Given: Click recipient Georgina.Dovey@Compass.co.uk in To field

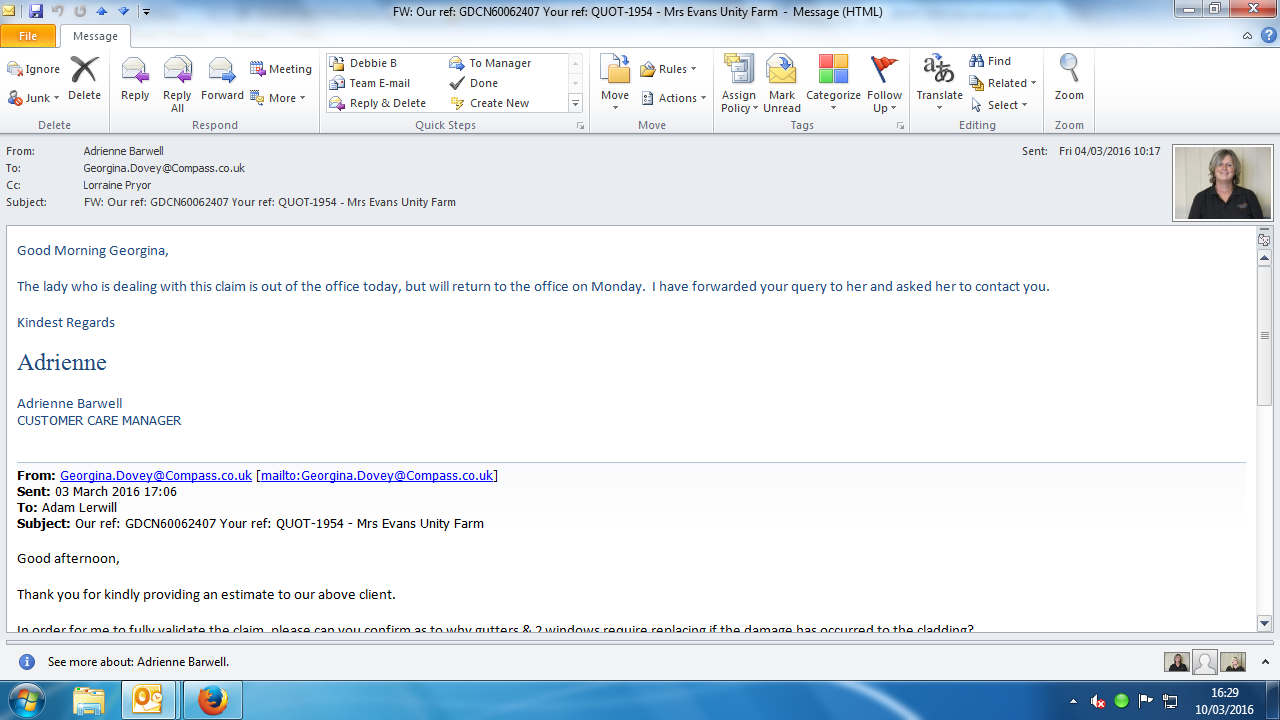Looking at the screenshot, I should [164, 168].
